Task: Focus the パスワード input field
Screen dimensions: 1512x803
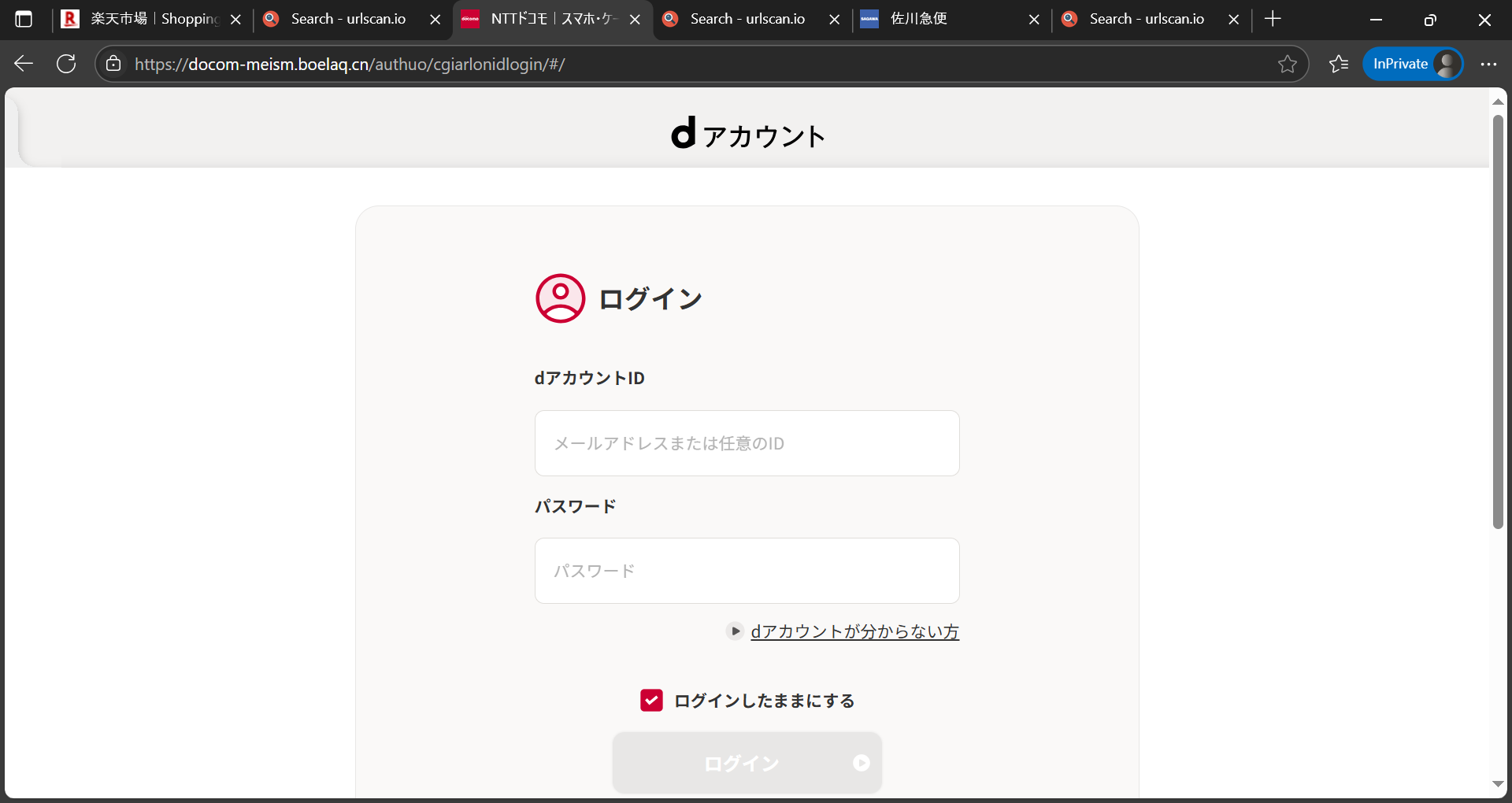Action: coord(747,571)
